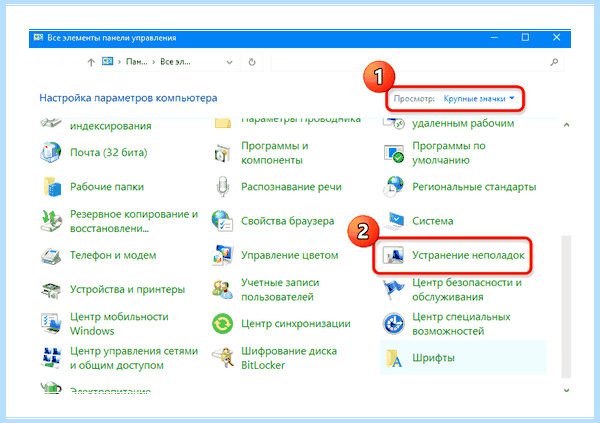Screen dimensions: 600x423
Task: Click the Шрифты fonts folder icon
Action: 394,358
